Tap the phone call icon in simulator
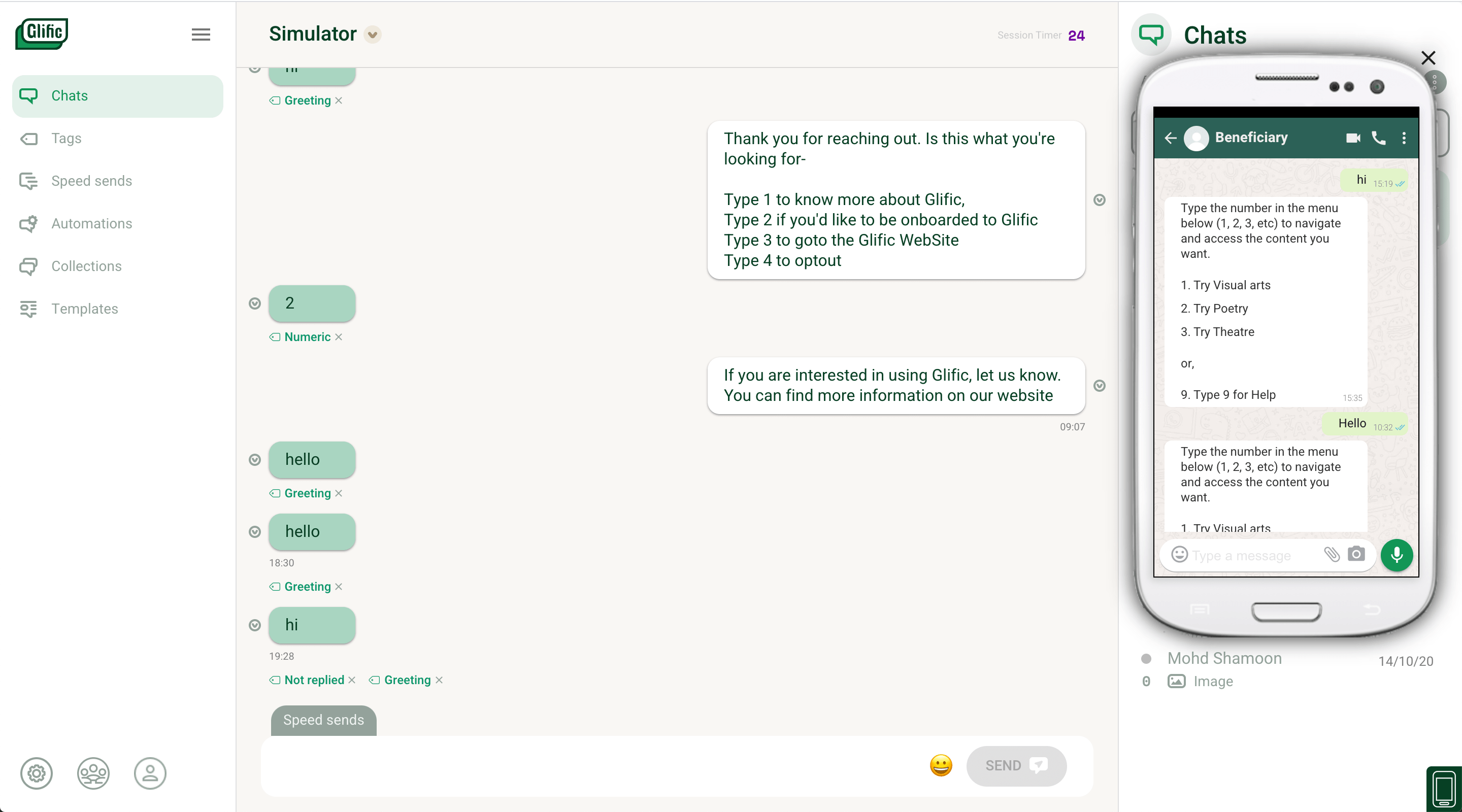Viewport: 1462px width, 812px height. [1379, 138]
